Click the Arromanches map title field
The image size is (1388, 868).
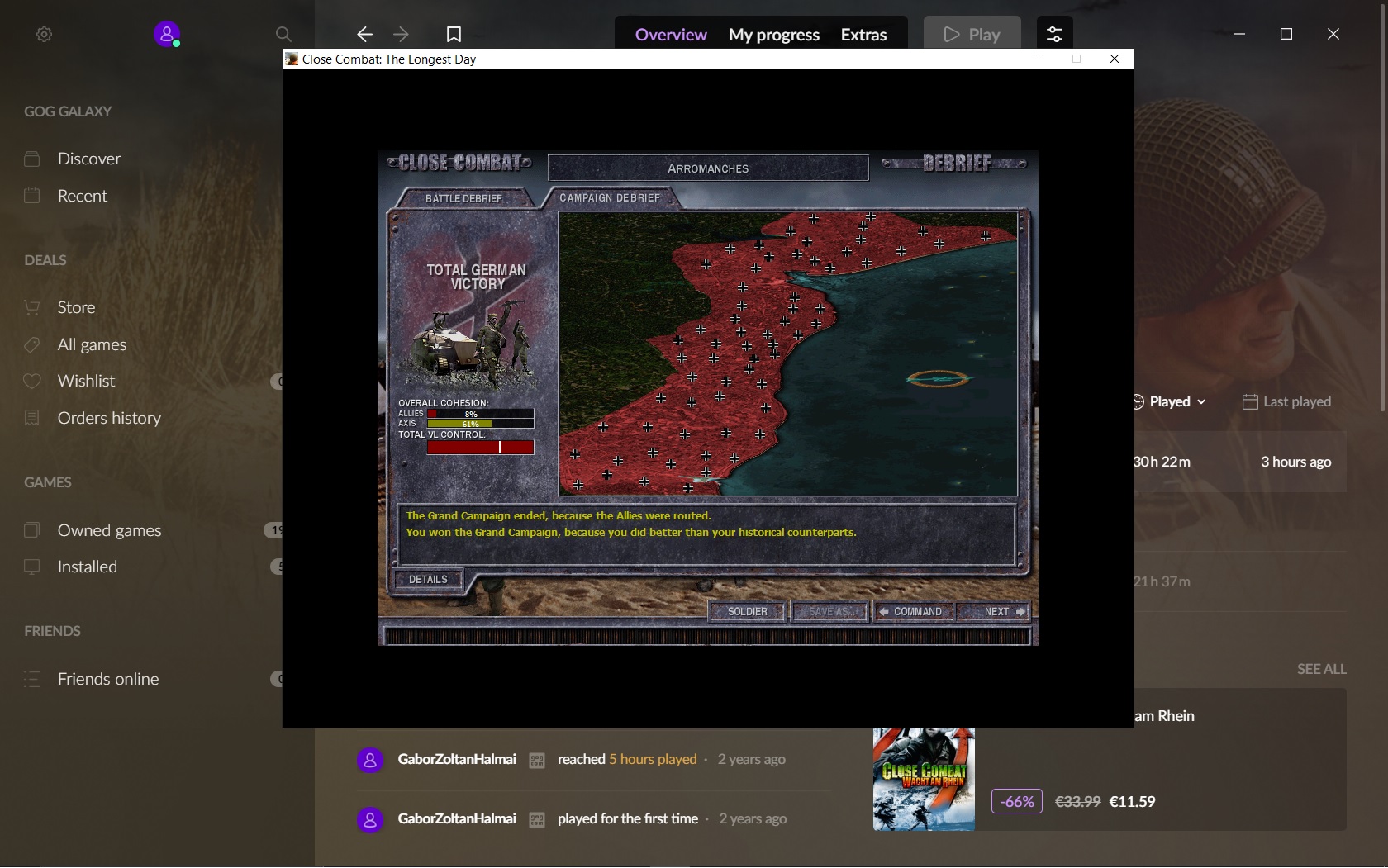point(708,168)
